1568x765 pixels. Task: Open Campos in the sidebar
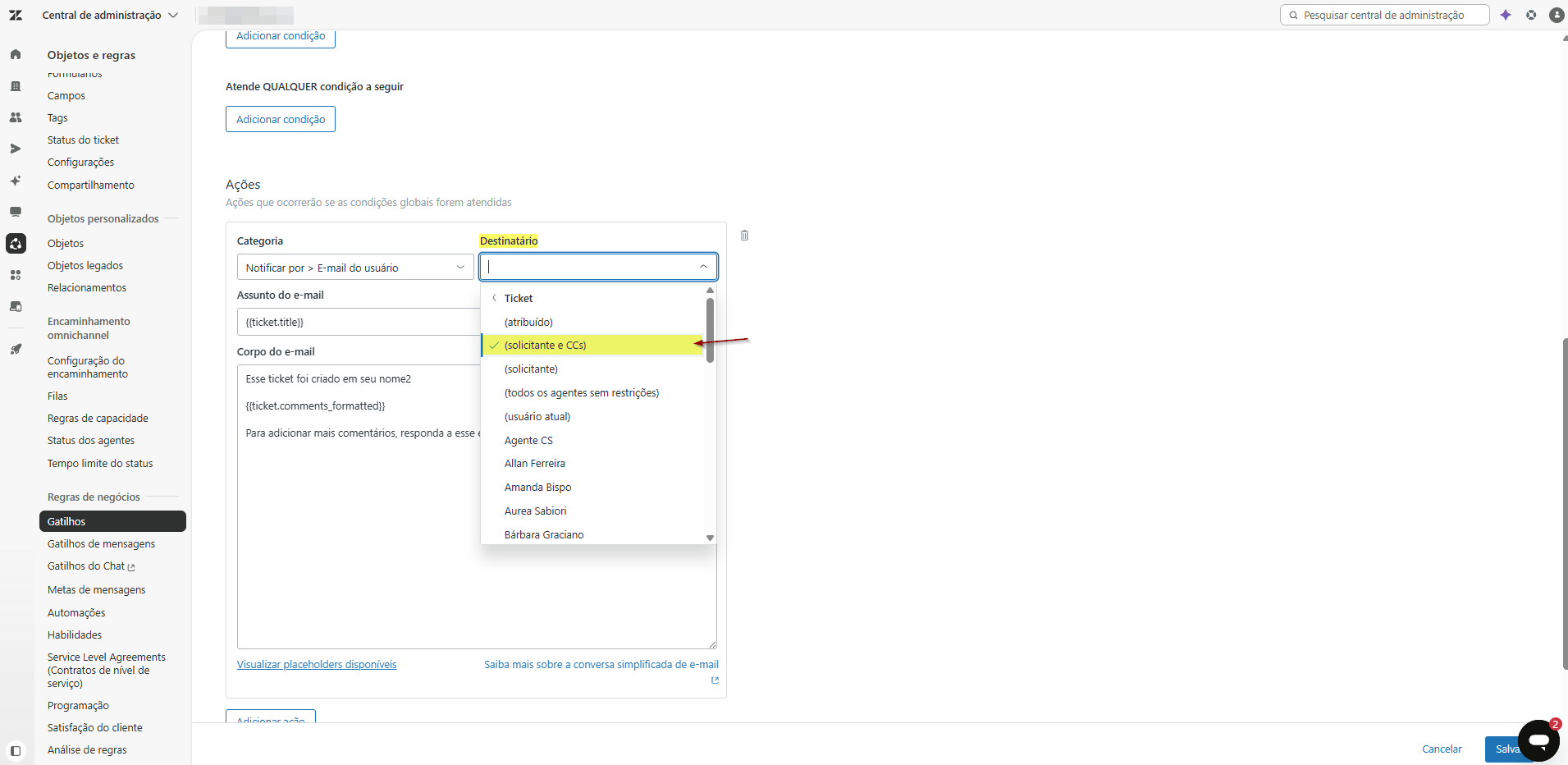coord(66,96)
